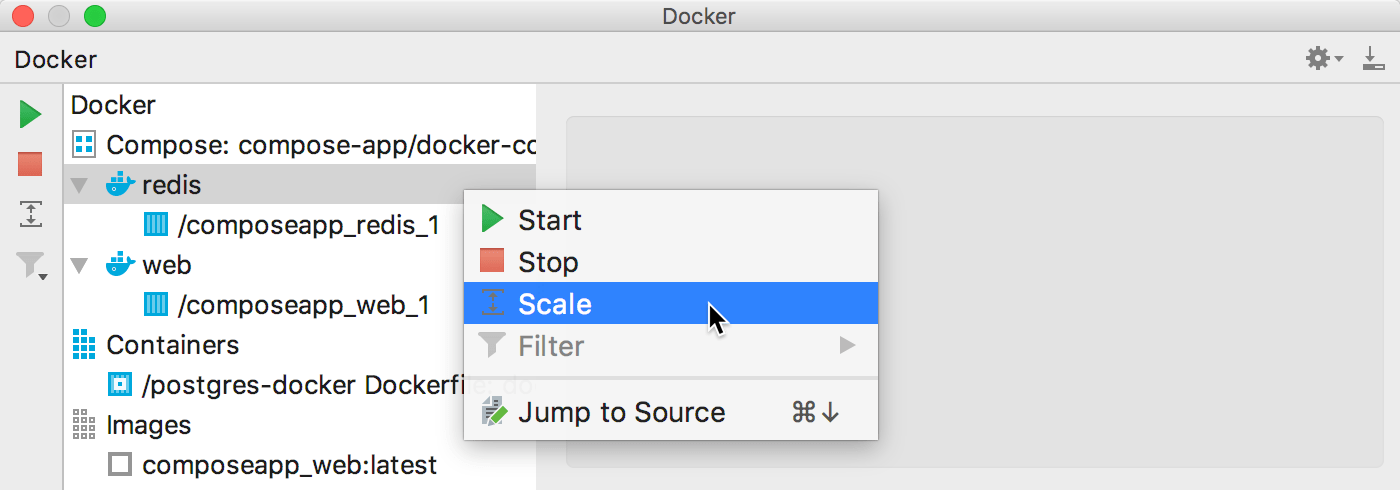Image resolution: width=1400 pixels, height=490 pixels.
Task: Click the green Start icon in left toolbar
Action: point(30,114)
